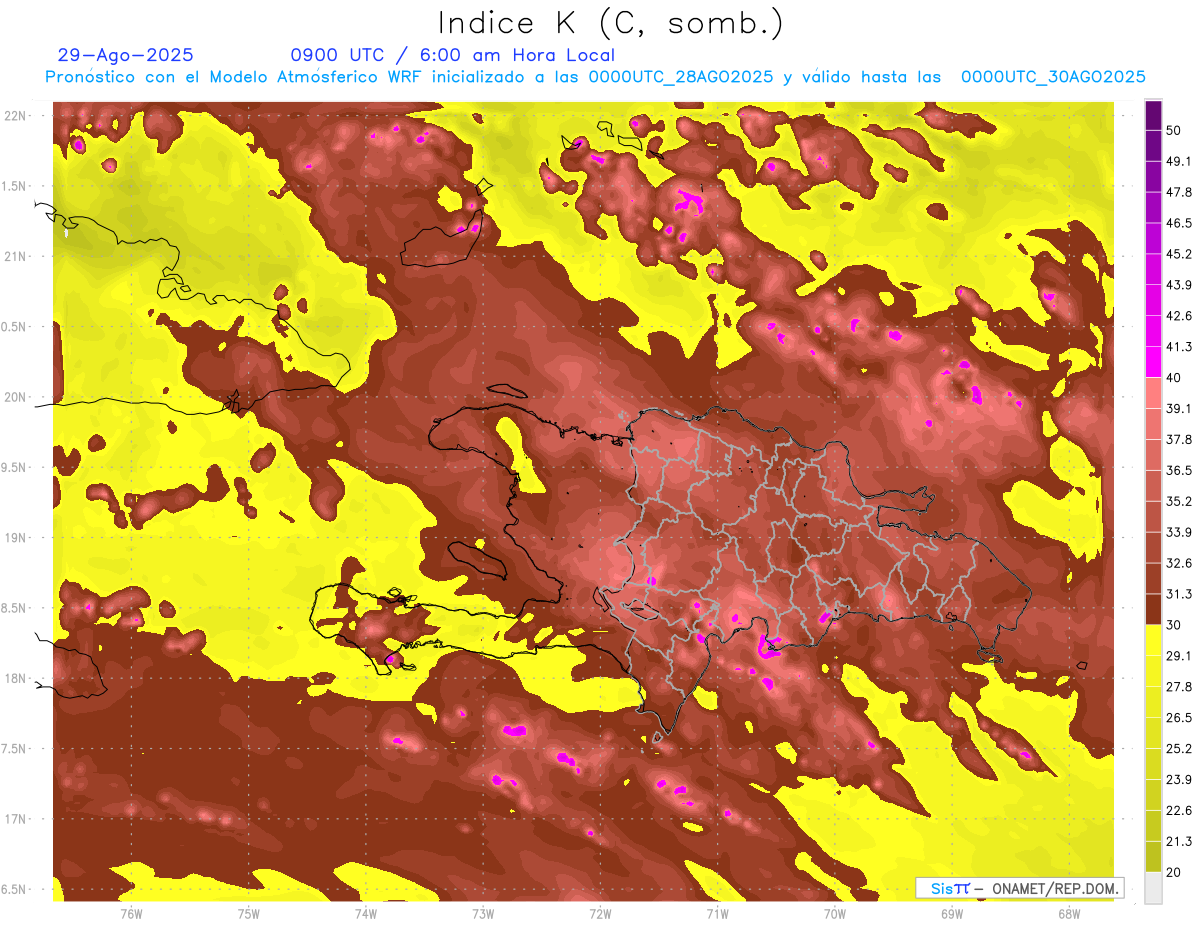
Task: Click the colorbar value "50"
Action: [1175, 131]
